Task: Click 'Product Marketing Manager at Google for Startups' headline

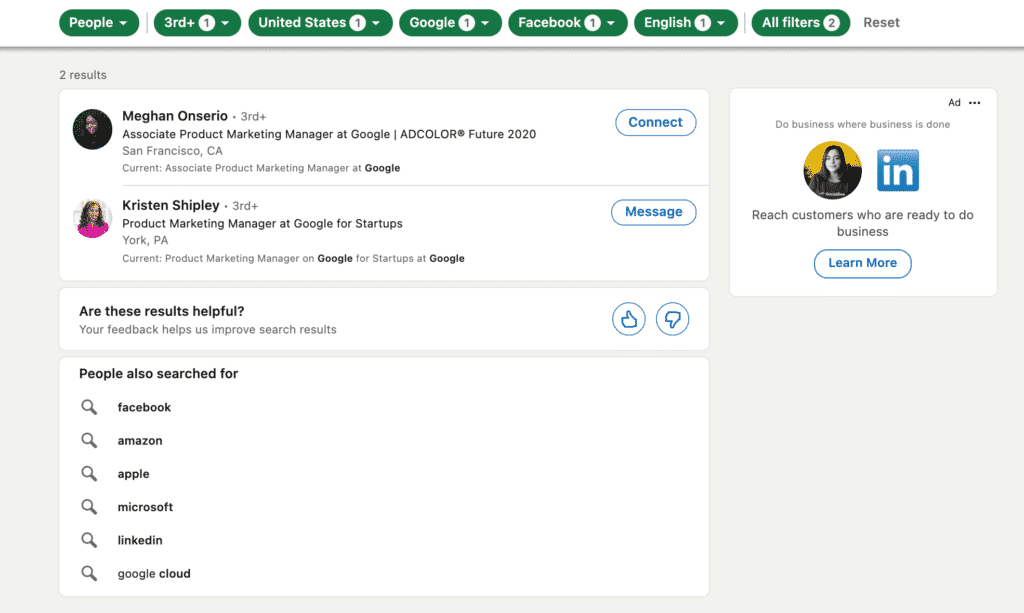Action: [x=263, y=224]
